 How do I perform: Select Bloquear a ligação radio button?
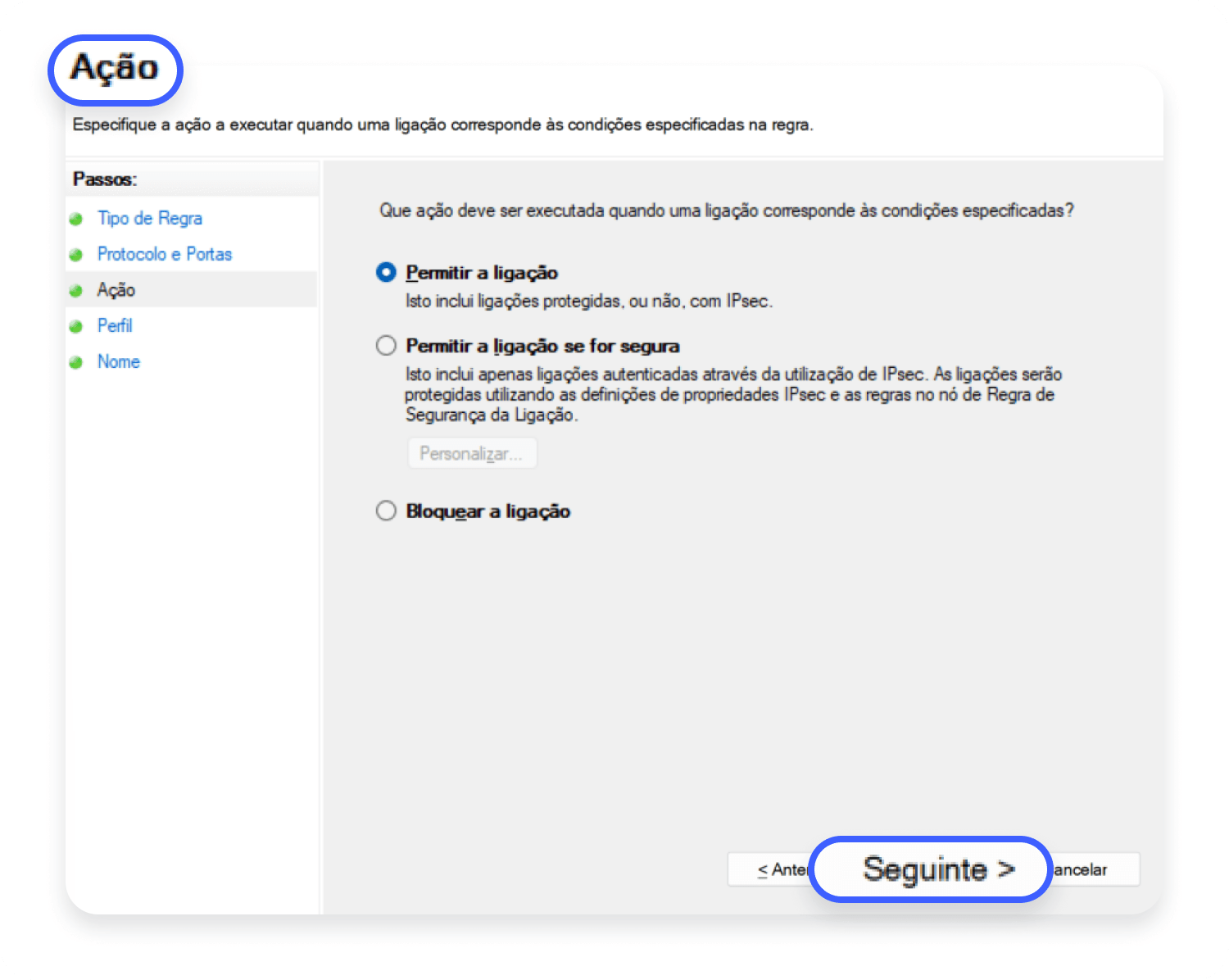[386, 510]
